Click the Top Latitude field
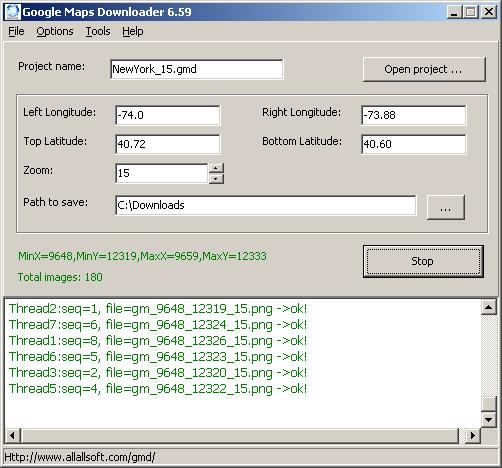Viewport: 502px width, 468px height. [x=168, y=144]
